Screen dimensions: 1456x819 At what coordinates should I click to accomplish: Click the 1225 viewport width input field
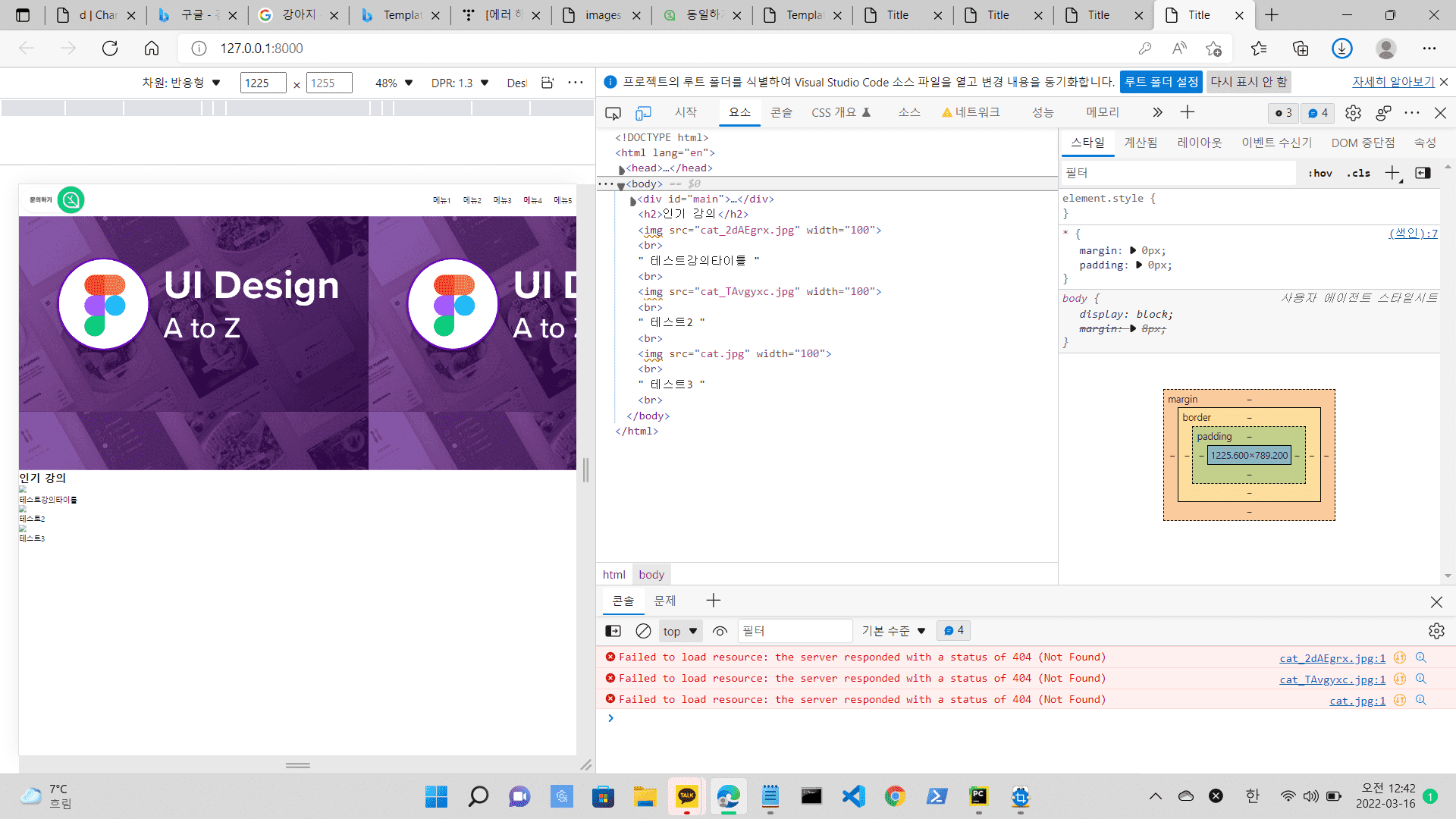click(262, 83)
